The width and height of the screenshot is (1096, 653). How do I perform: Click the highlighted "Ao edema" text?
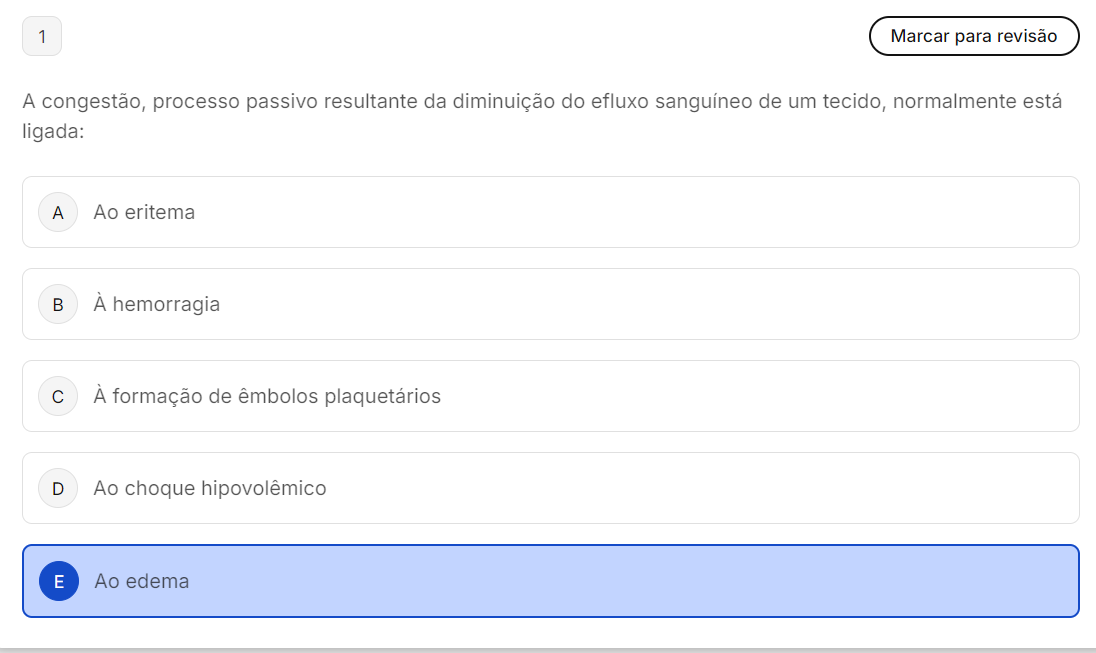pos(142,581)
